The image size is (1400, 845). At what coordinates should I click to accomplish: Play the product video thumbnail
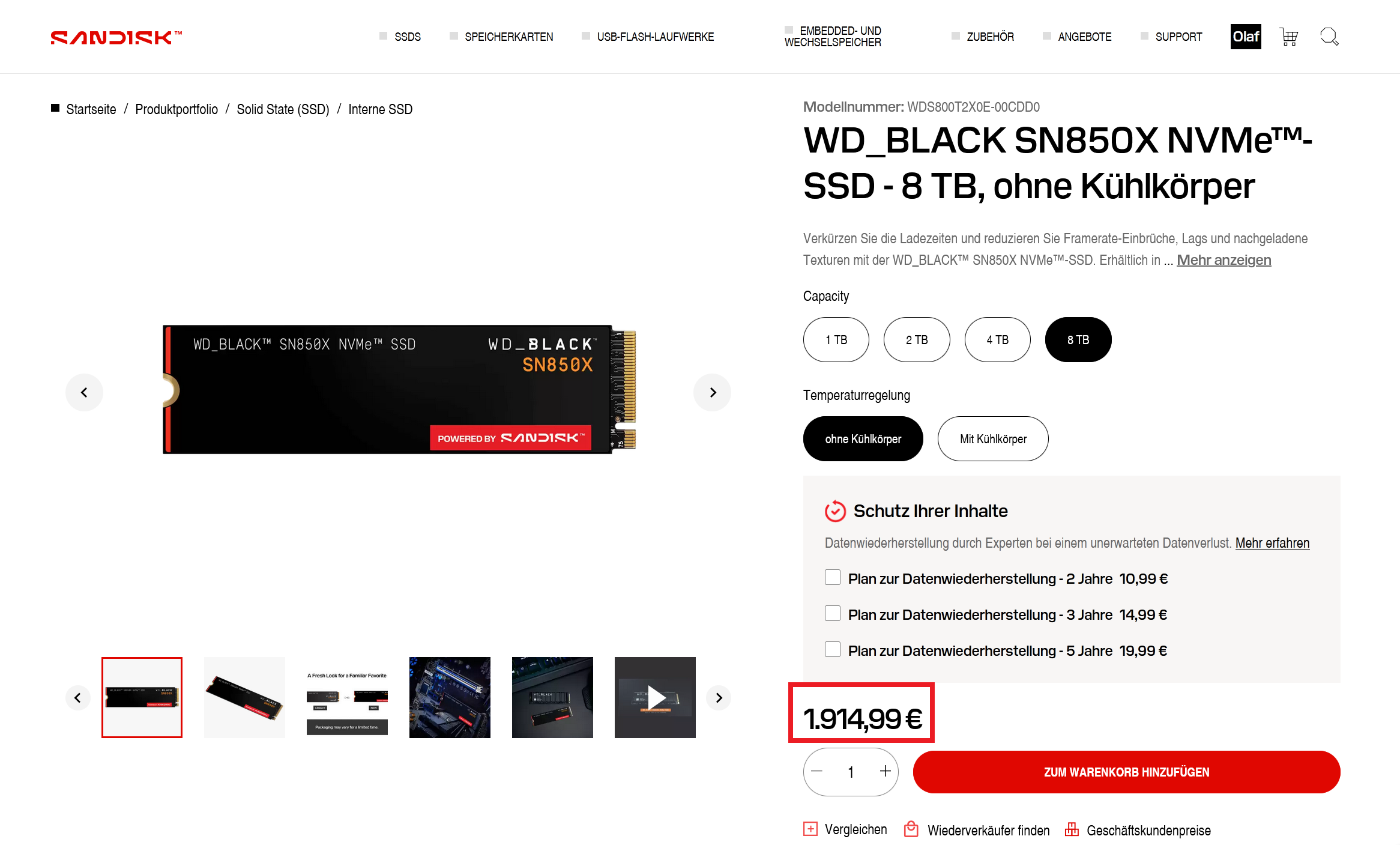[655, 697]
